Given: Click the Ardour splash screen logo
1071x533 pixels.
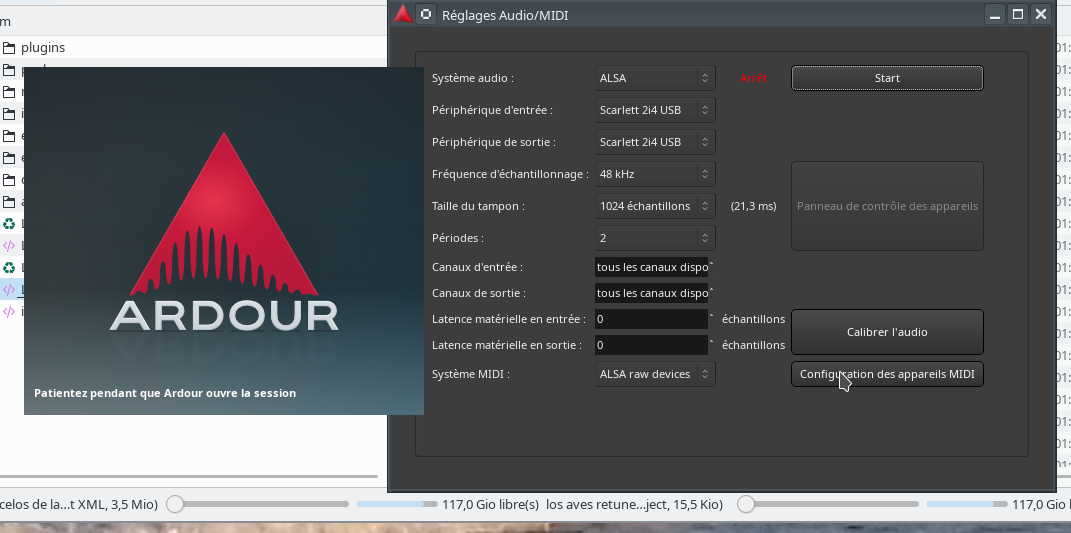Looking at the screenshot, I should (x=224, y=232).
